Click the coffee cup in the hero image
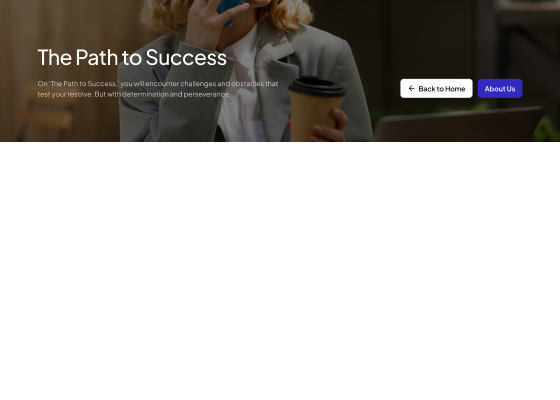 point(316,109)
